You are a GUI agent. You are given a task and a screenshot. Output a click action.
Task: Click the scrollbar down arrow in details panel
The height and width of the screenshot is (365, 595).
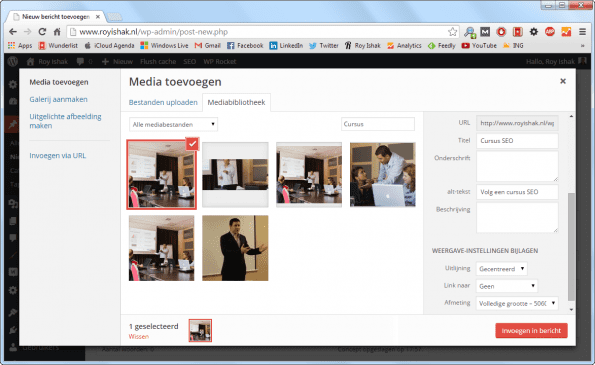tap(571, 310)
